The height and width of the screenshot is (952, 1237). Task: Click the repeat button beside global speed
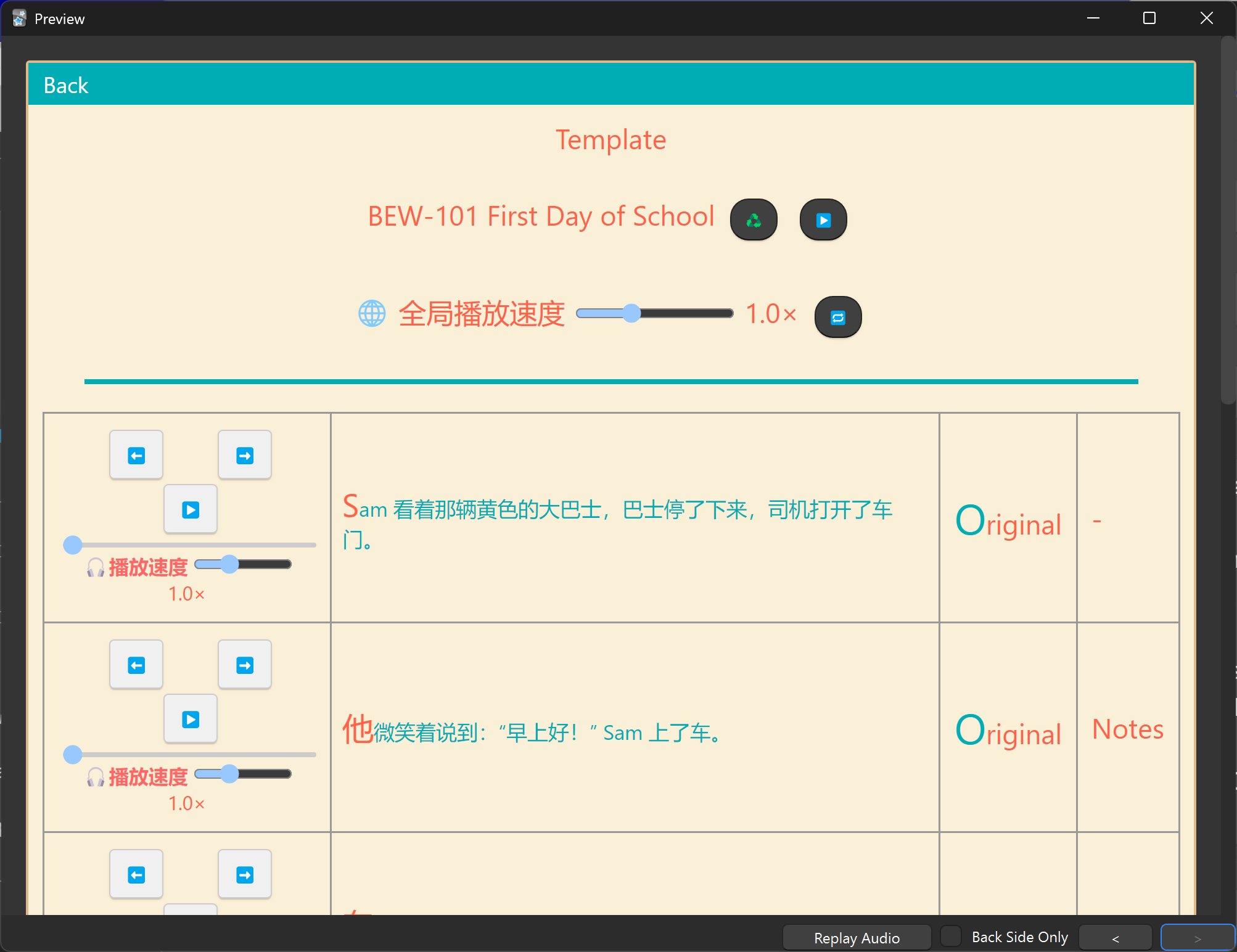[x=838, y=317]
